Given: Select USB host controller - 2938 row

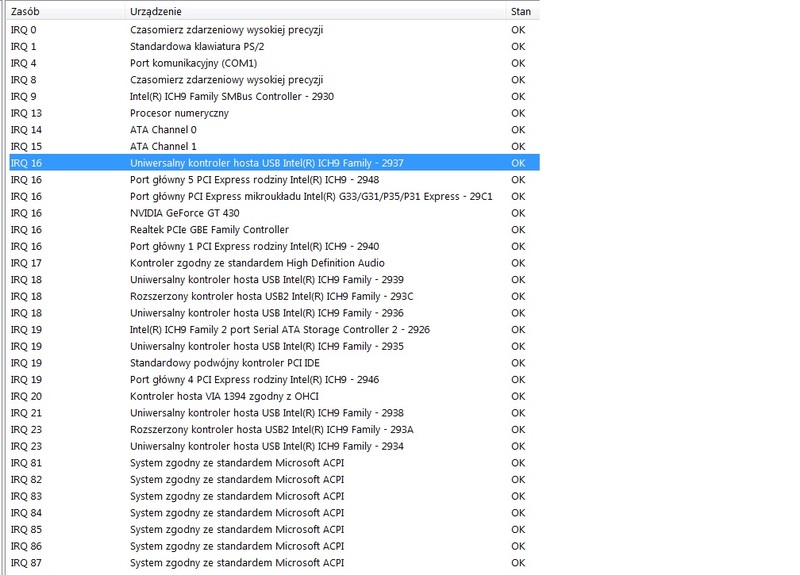Looking at the screenshot, I should point(274,413).
